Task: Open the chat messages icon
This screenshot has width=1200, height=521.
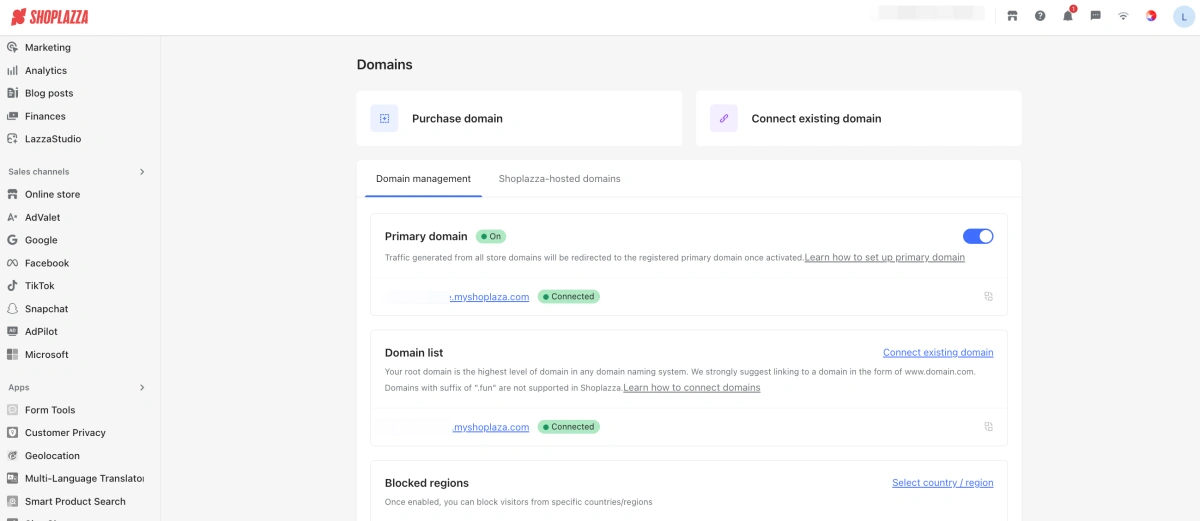Action: (x=1096, y=16)
